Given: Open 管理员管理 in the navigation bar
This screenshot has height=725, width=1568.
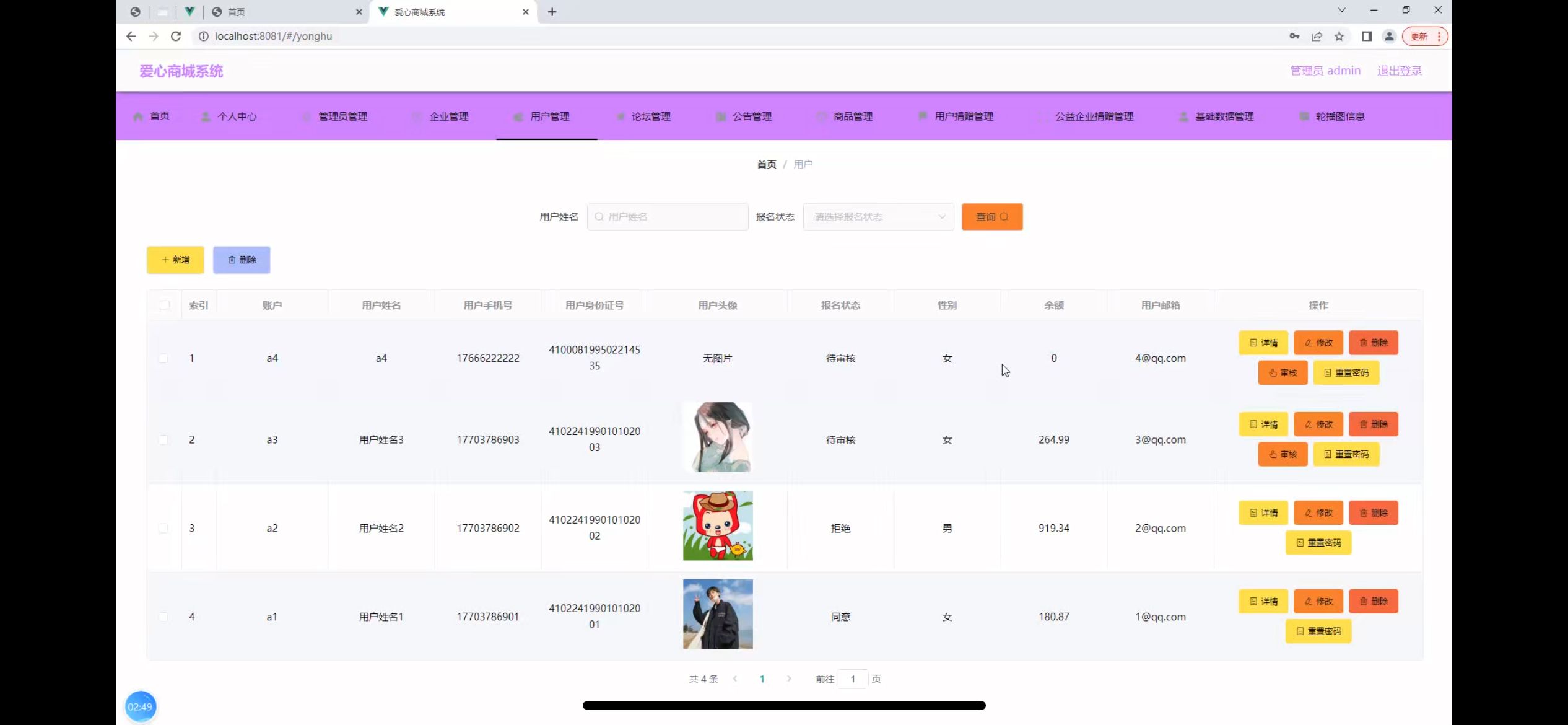Looking at the screenshot, I should coord(335,116).
